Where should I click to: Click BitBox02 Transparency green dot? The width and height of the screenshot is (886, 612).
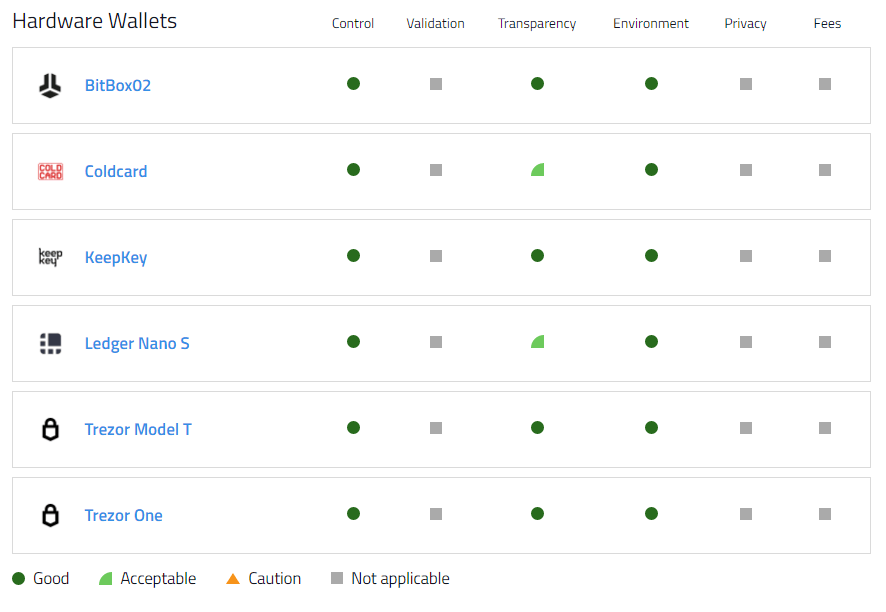pyautogui.click(x=537, y=84)
